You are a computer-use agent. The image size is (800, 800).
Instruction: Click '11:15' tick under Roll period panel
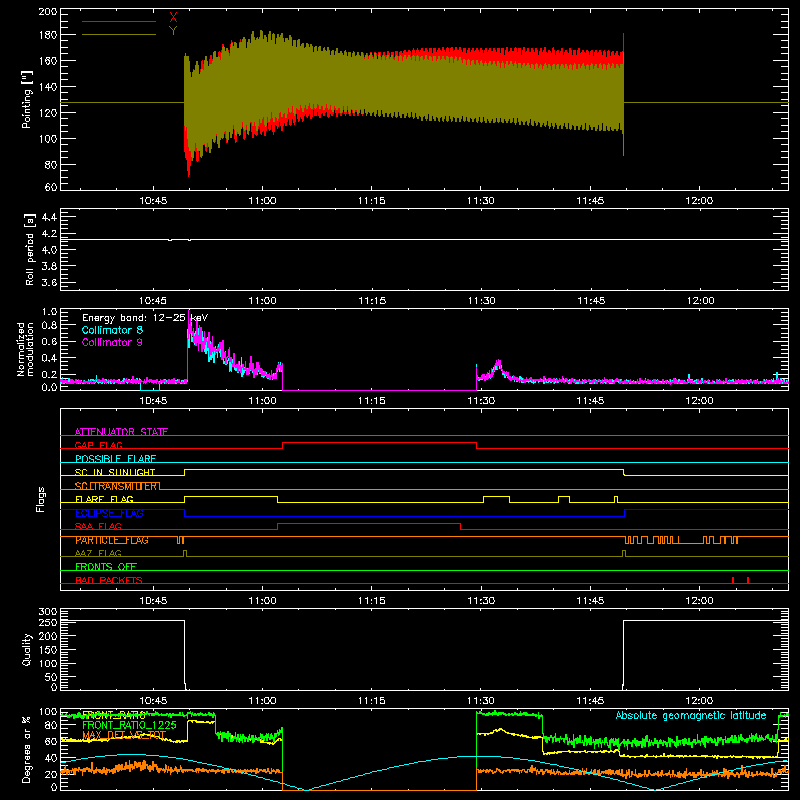tap(372, 301)
